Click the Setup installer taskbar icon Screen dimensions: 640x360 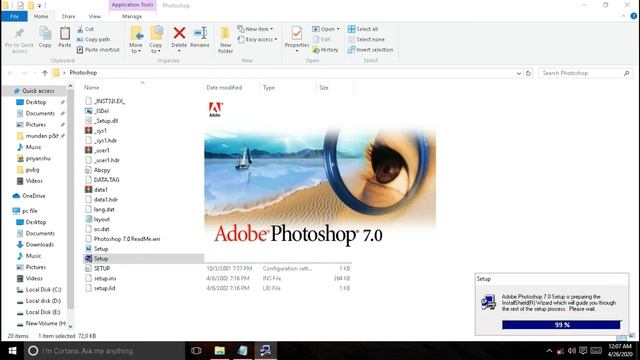coord(265,351)
